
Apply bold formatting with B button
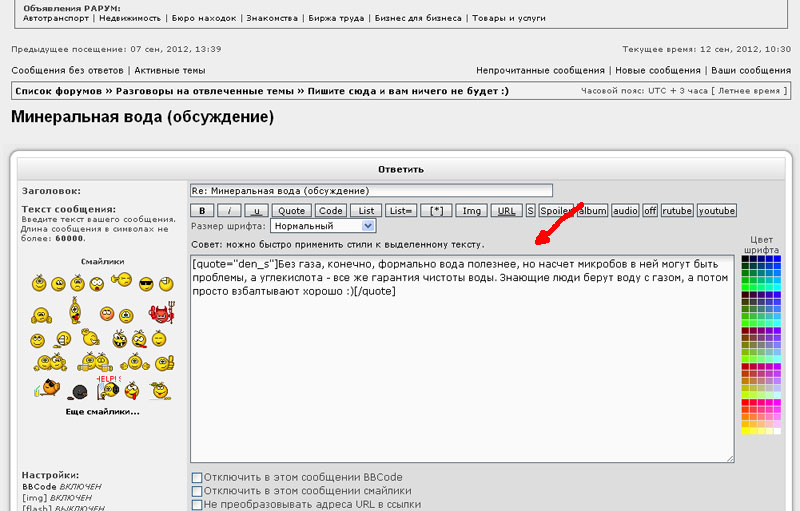pos(202,211)
